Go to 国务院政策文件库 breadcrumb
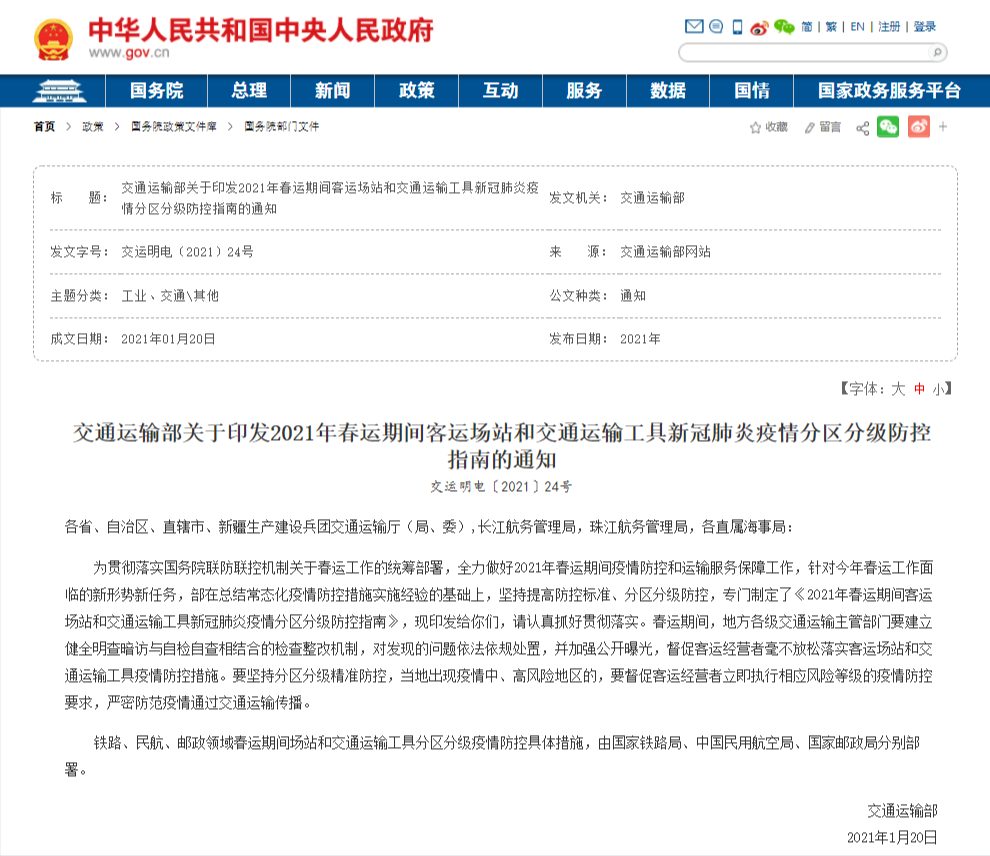The width and height of the screenshot is (990, 856). (174, 127)
